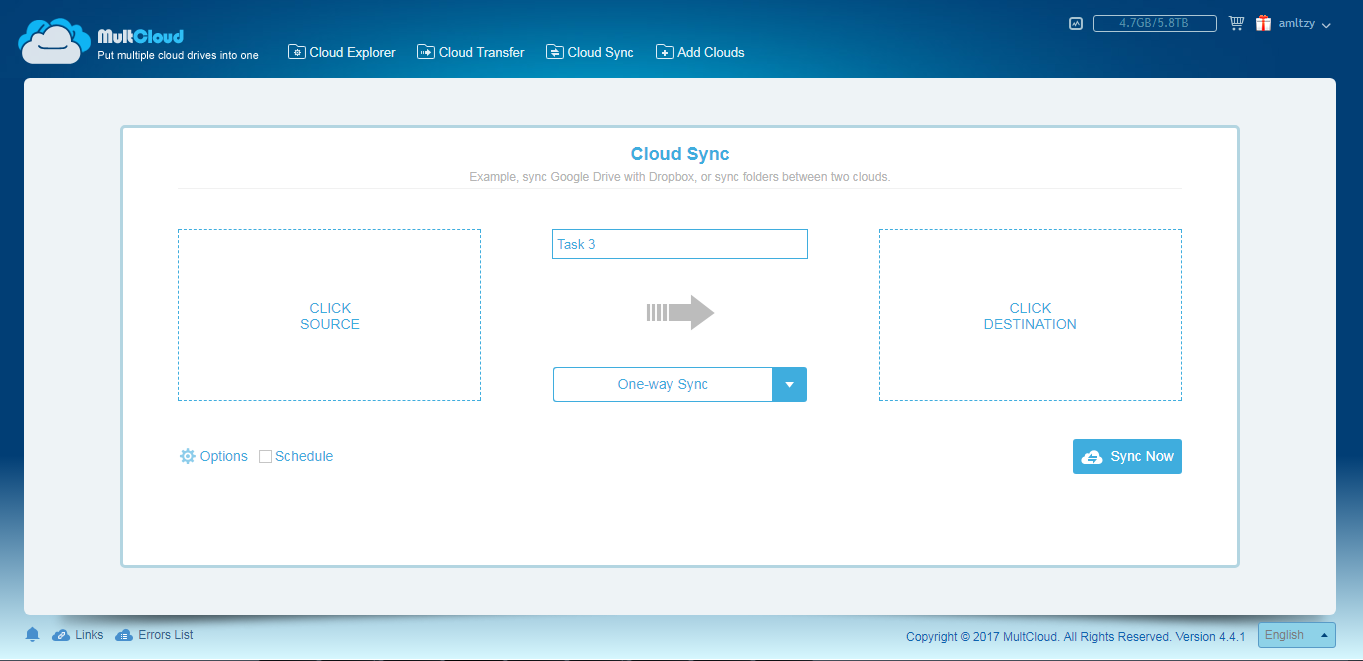Open the One-way Sync mode combo box
Viewport: 1363px width, 661px height.
[679, 384]
